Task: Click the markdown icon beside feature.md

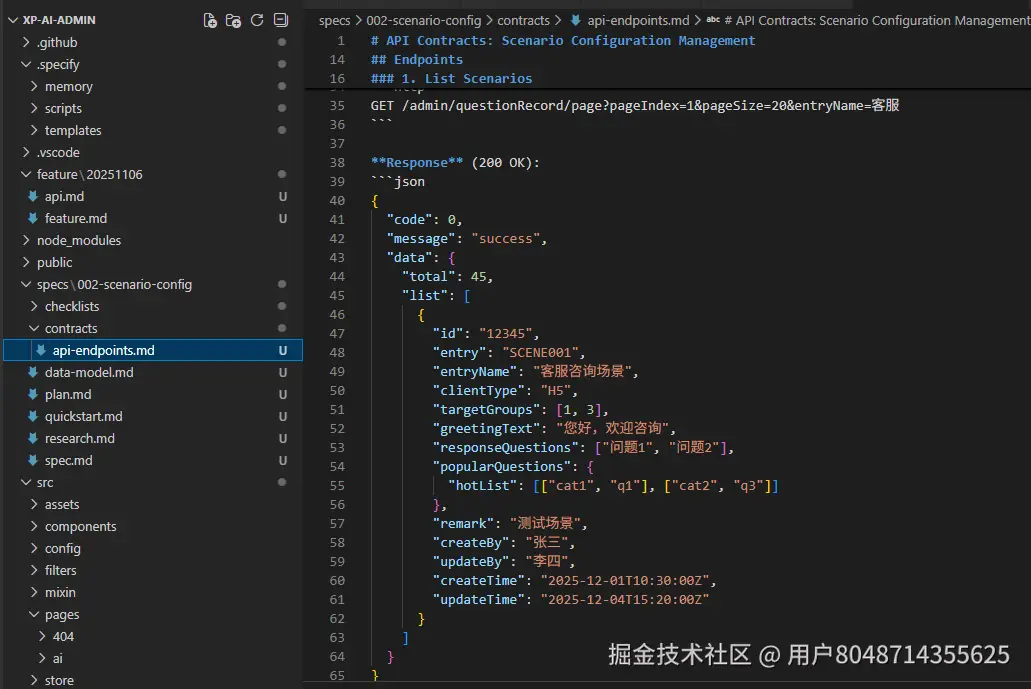Action: coord(33,218)
